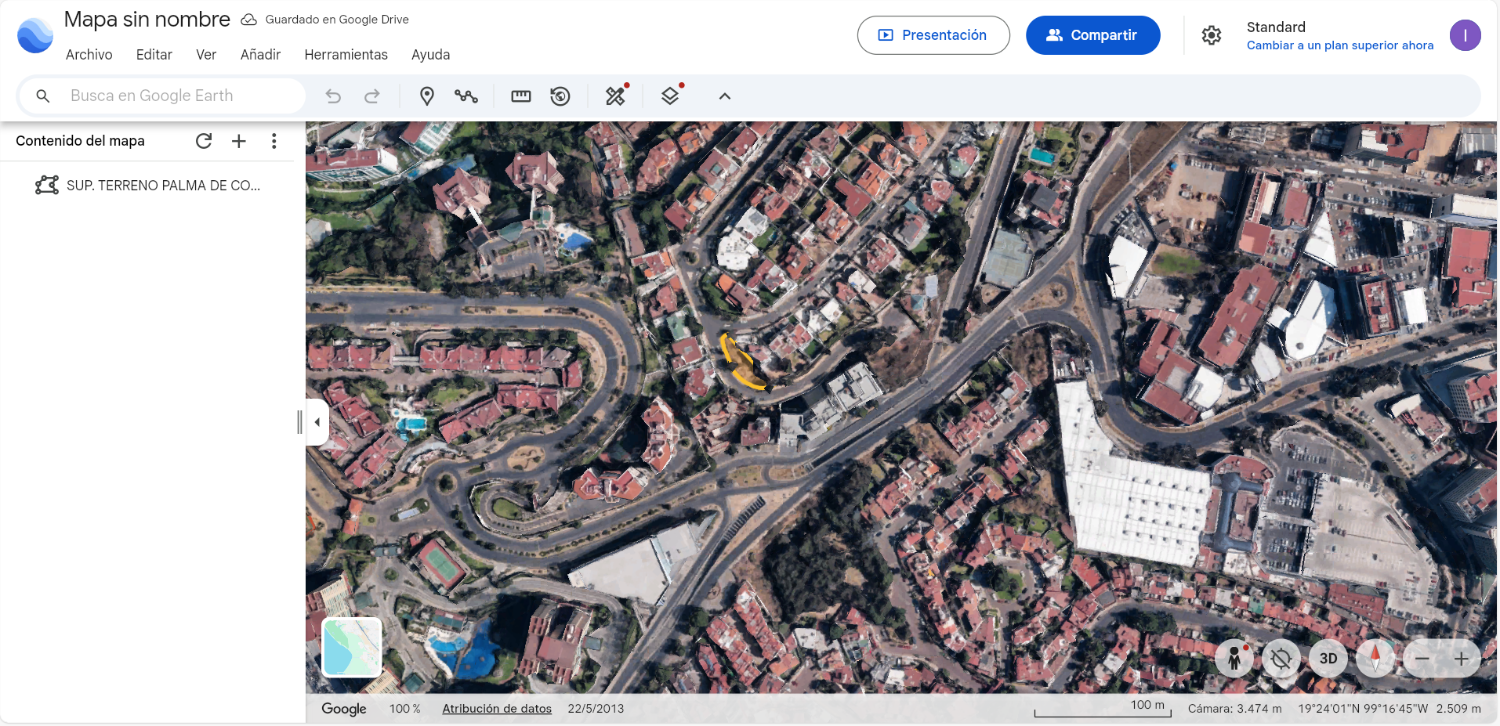This screenshot has height=726, width=1500.
Task: Toggle the location tracking button
Action: [x=1281, y=658]
